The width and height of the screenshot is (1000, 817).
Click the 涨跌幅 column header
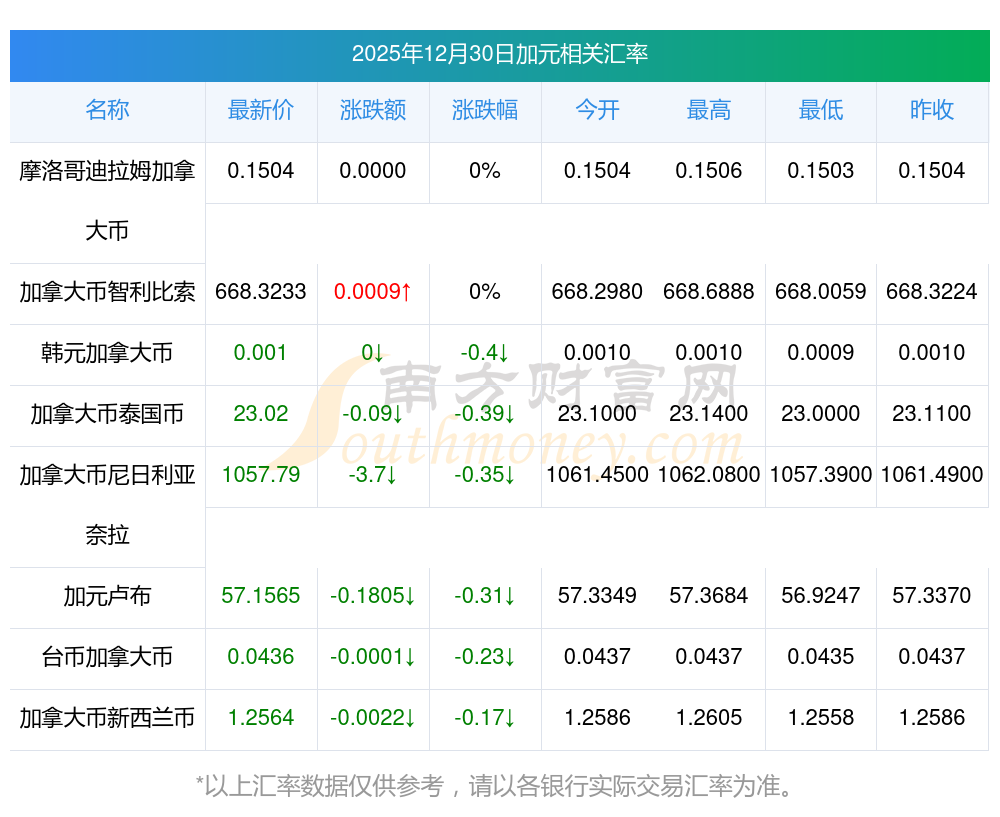(484, 110)
